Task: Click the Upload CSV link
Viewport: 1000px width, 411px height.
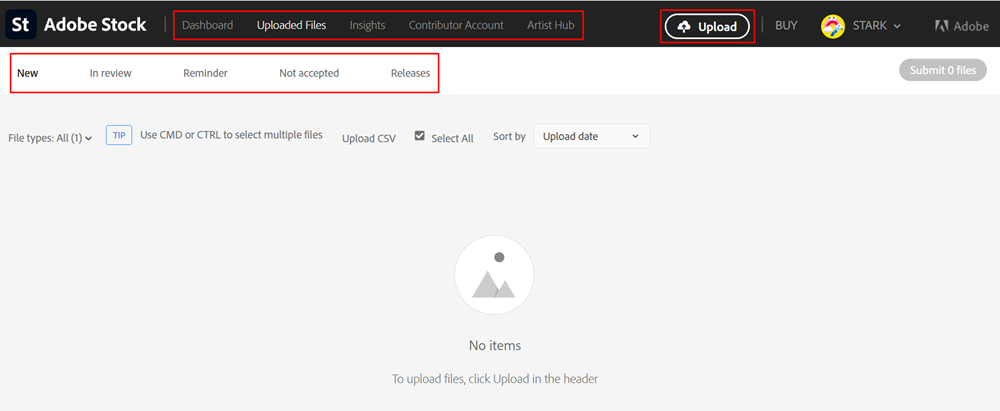Action: 369,138
